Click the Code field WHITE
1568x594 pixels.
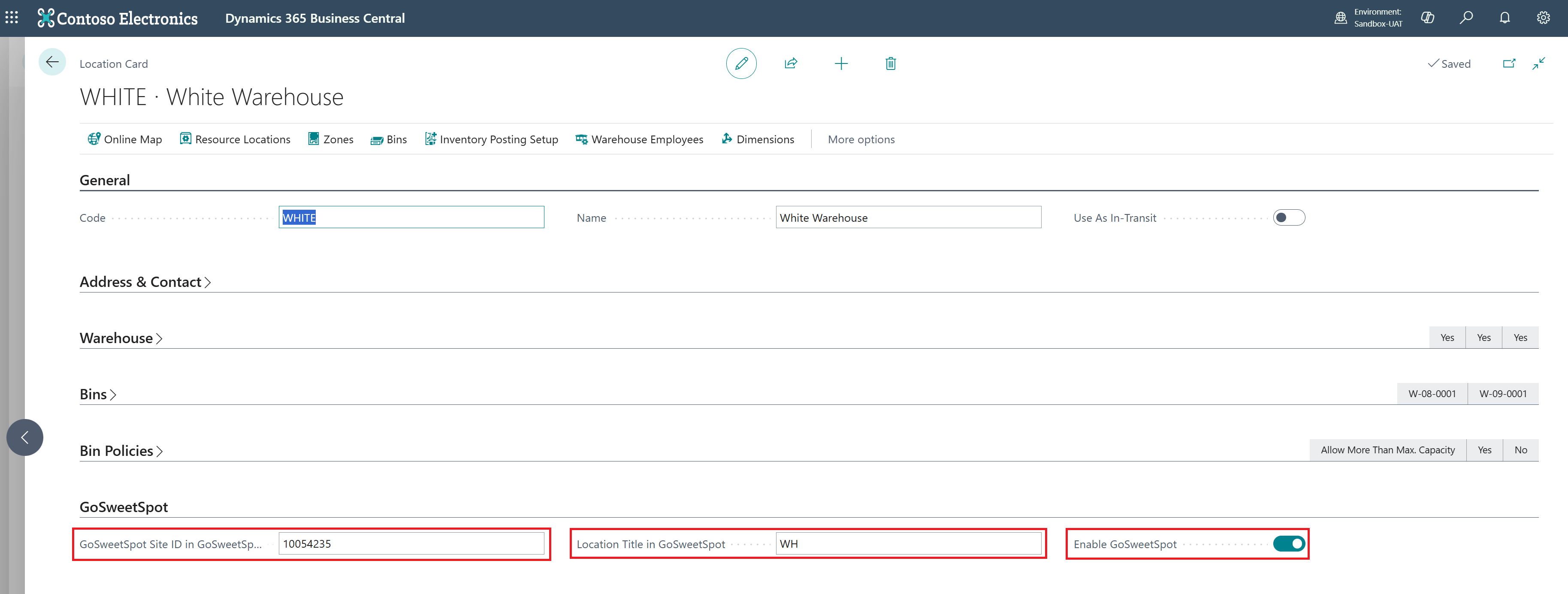(x=411, y=217)
